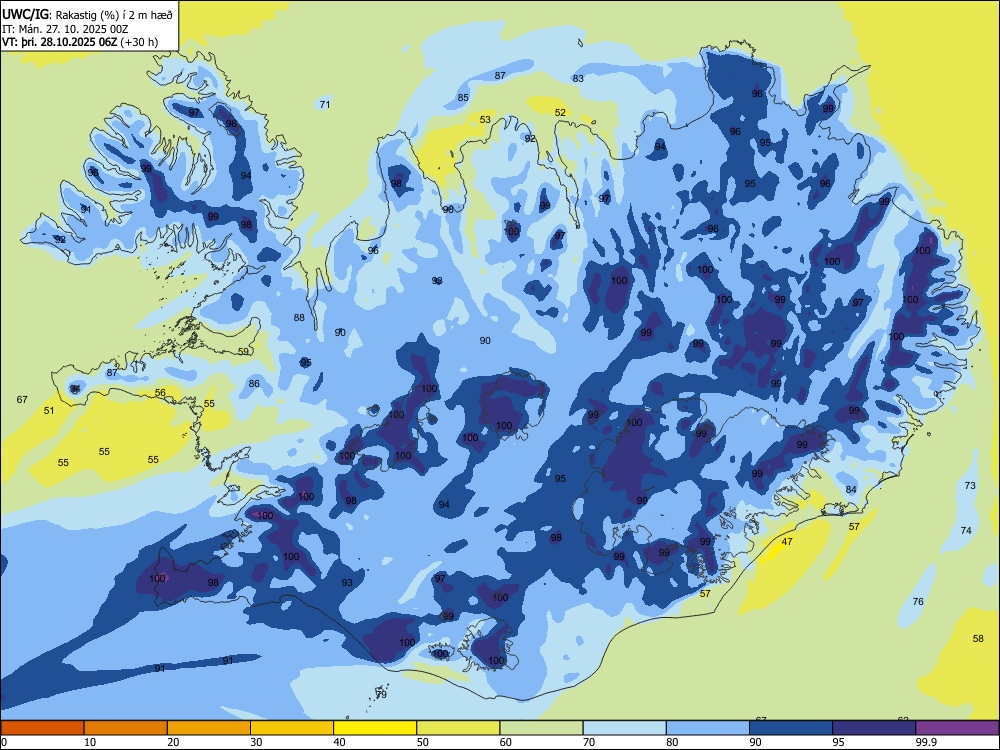Click the '79' value by the small islands
Screen dimensions: 1000x750
pyautogui.click(x=381, y=695)
